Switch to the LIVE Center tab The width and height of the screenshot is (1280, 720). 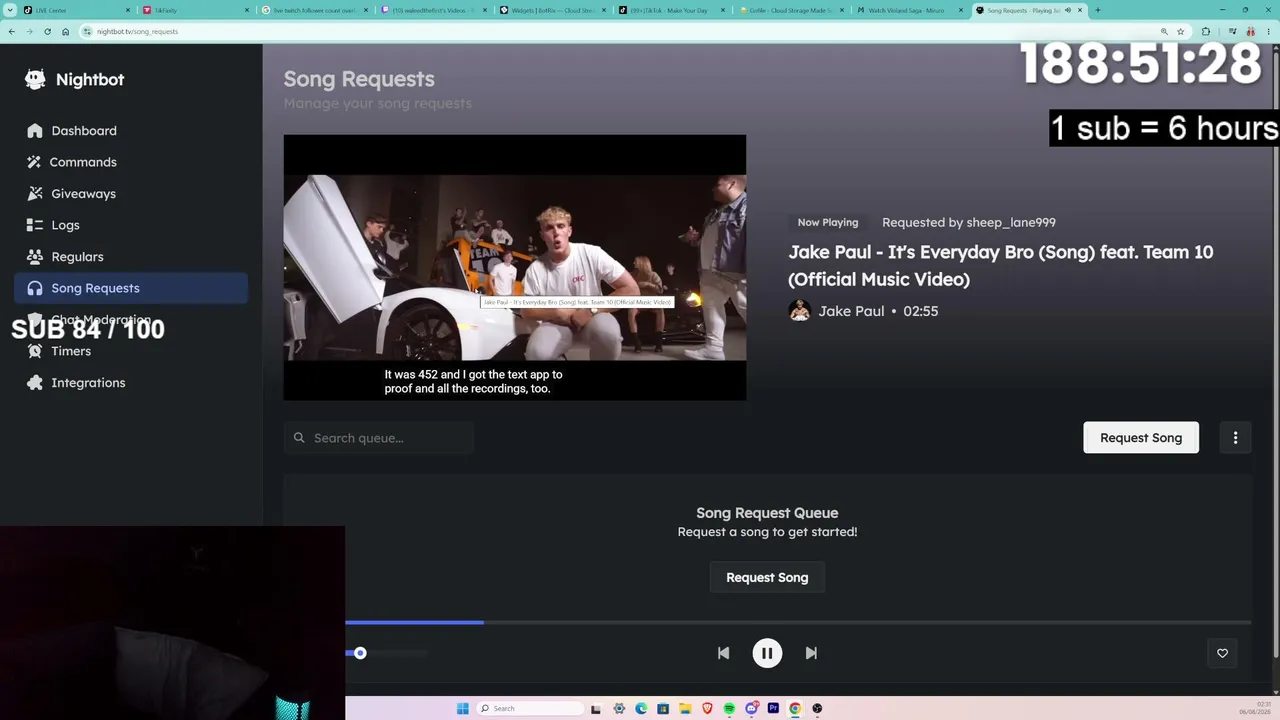click(x=75, y=10)
